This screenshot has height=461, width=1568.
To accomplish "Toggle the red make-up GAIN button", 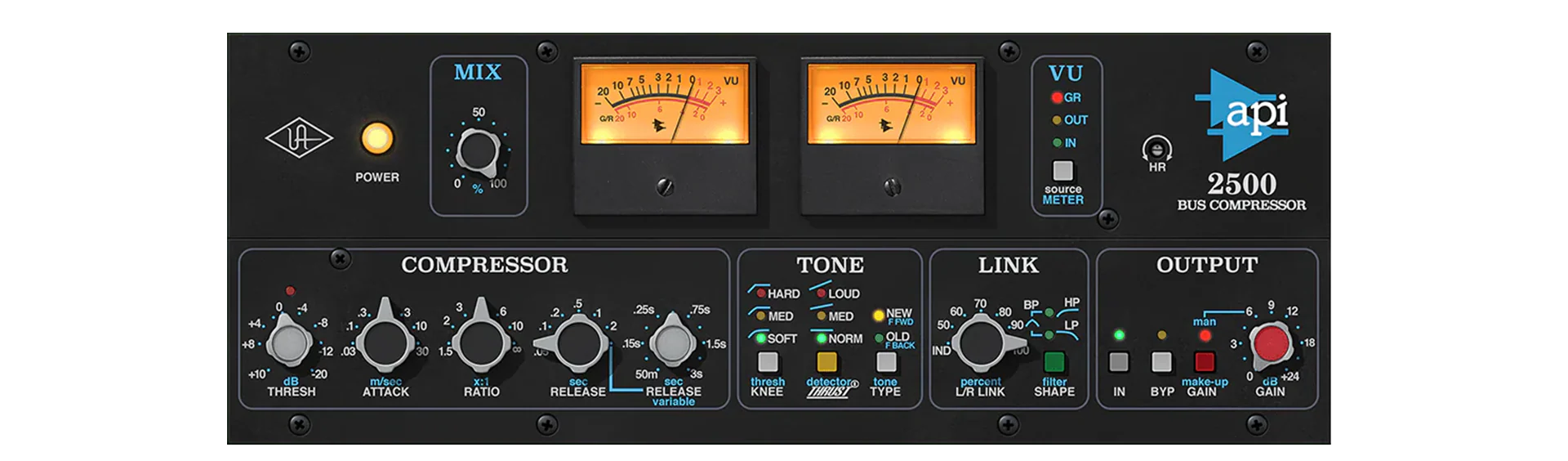I will pos(1205,362).
